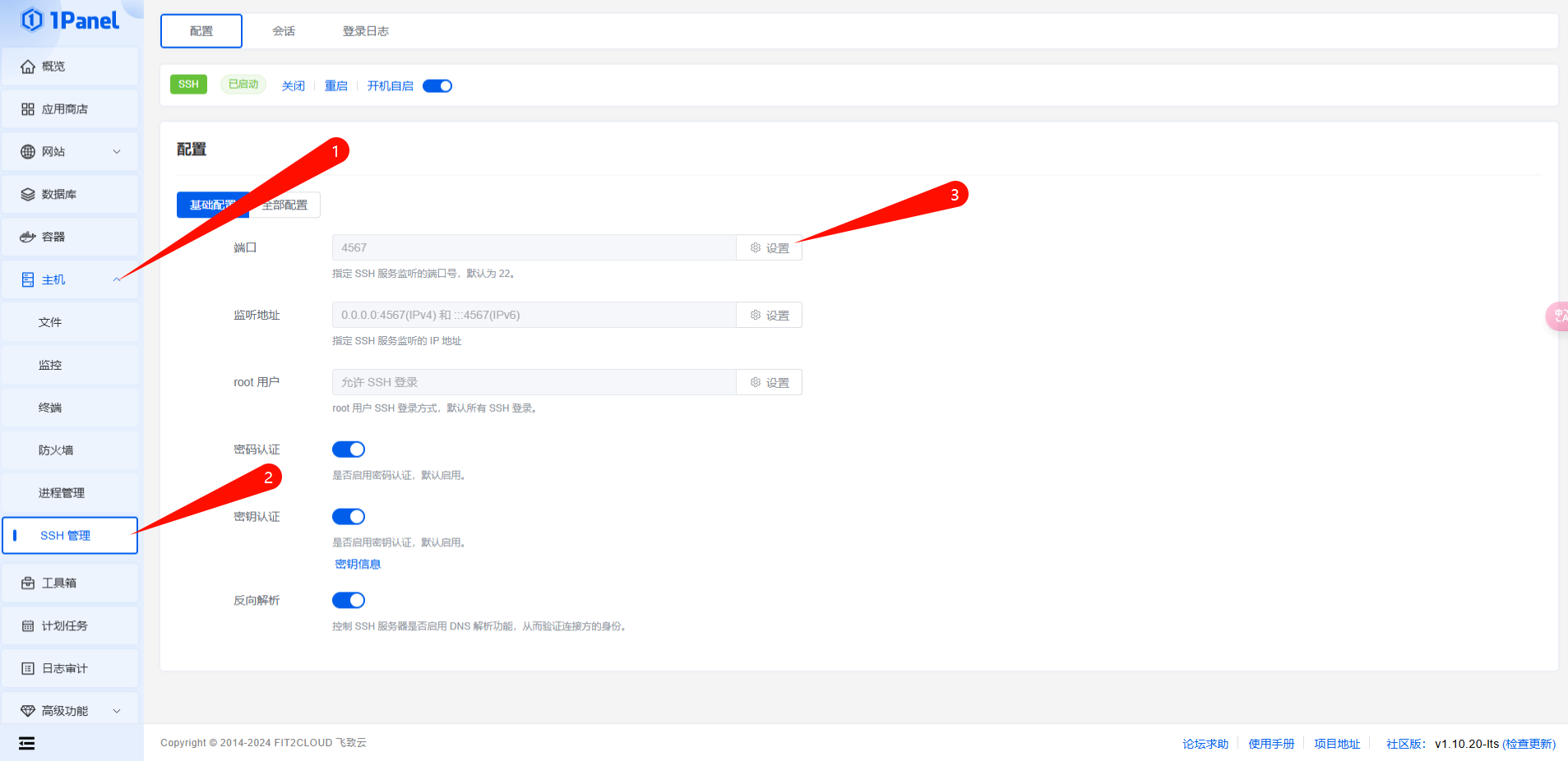Click the listen address input field
Viewport: 1568px width, 761px height.
534,316
